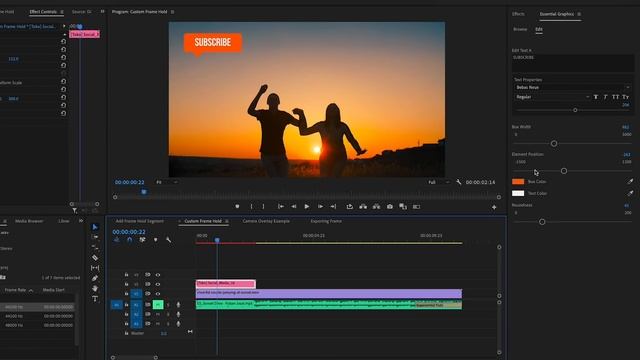Toggle timeline snapping magnet icon
The image size is (640, 360).
[x=130, y=240]
